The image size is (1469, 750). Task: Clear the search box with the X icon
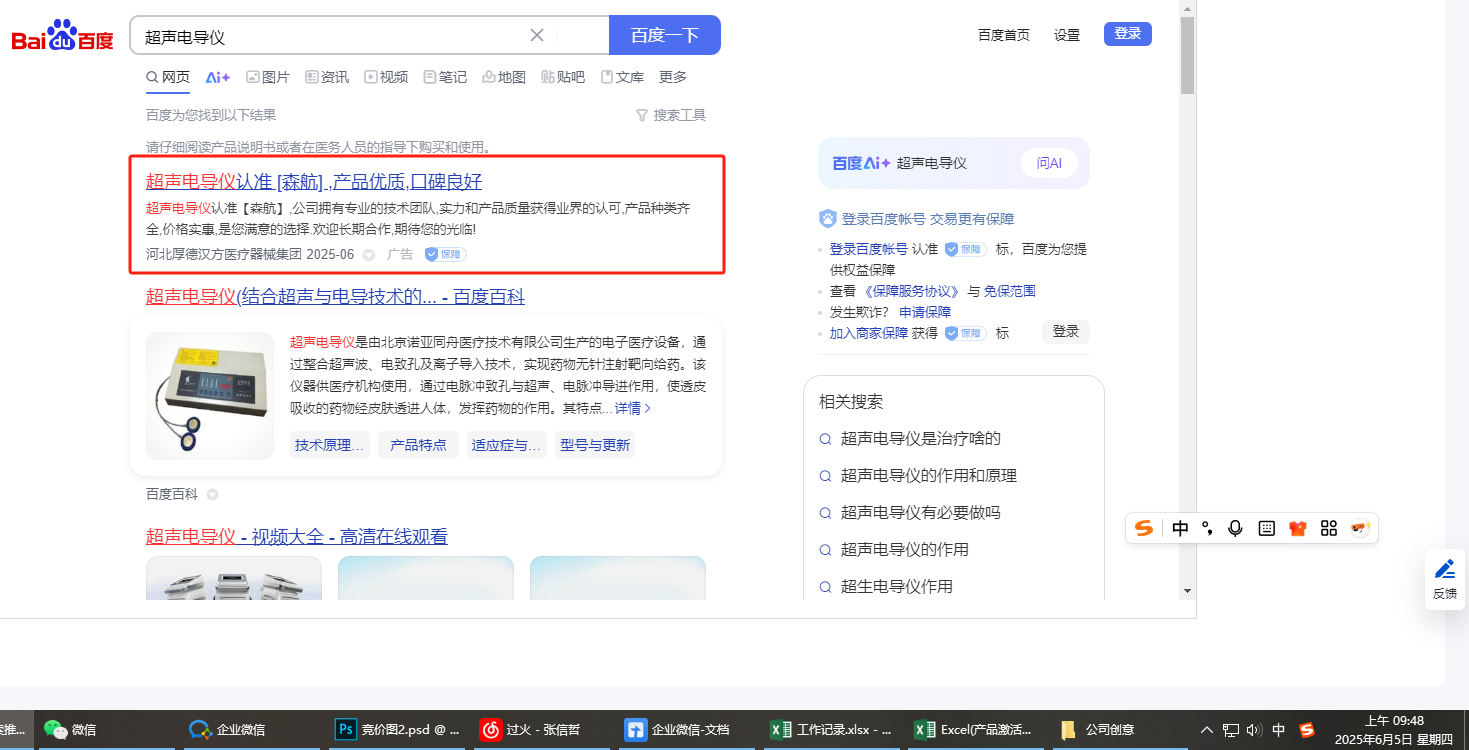point(537,35)
